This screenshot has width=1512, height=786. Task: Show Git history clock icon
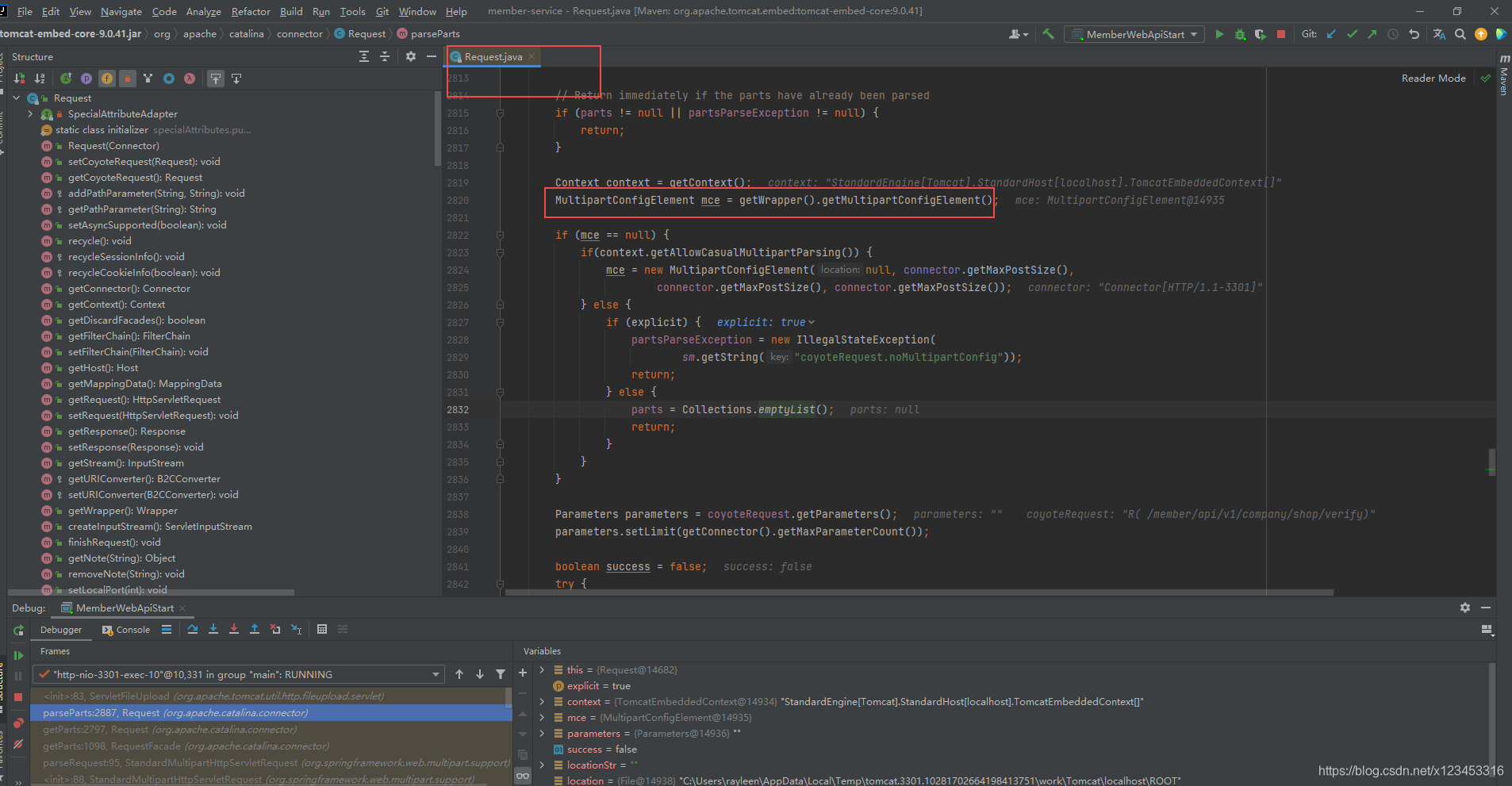1393,34
